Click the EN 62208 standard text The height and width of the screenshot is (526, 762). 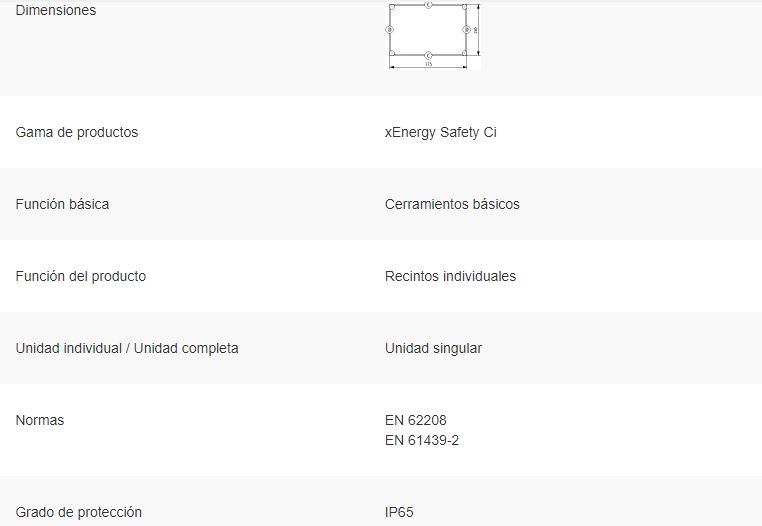(x=415, y=420)
